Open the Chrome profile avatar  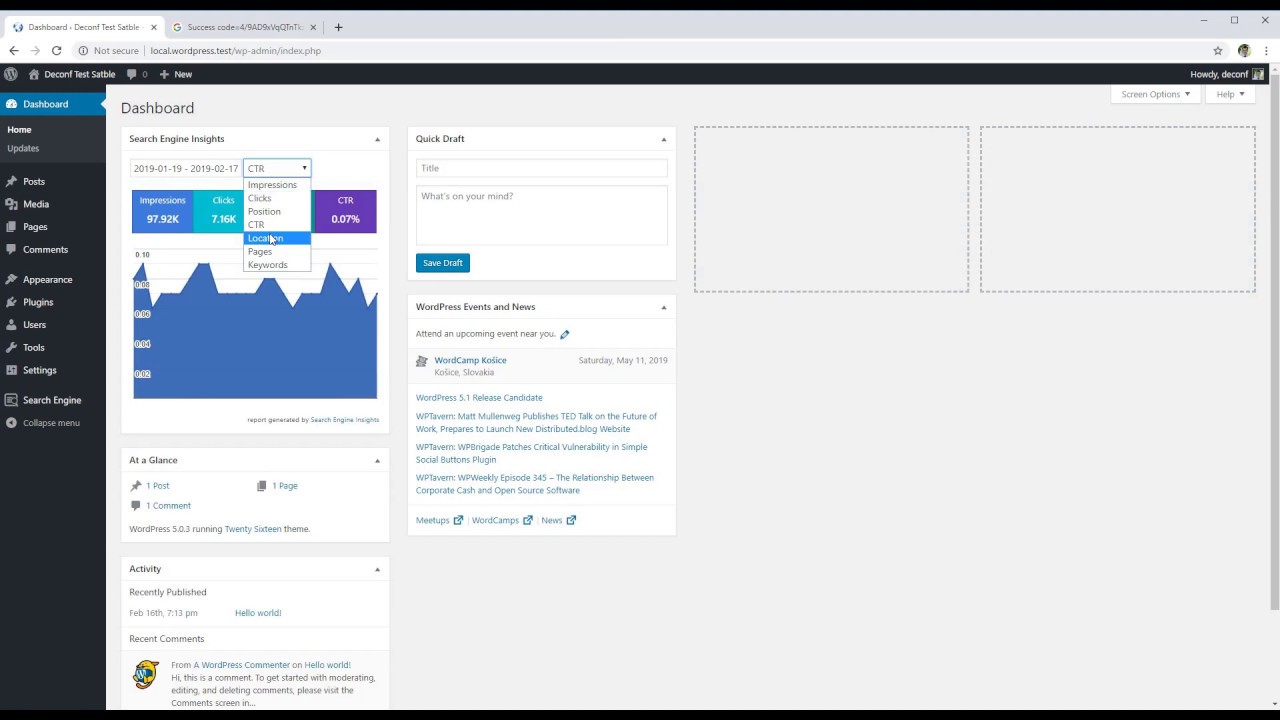tap(1244, 51)
